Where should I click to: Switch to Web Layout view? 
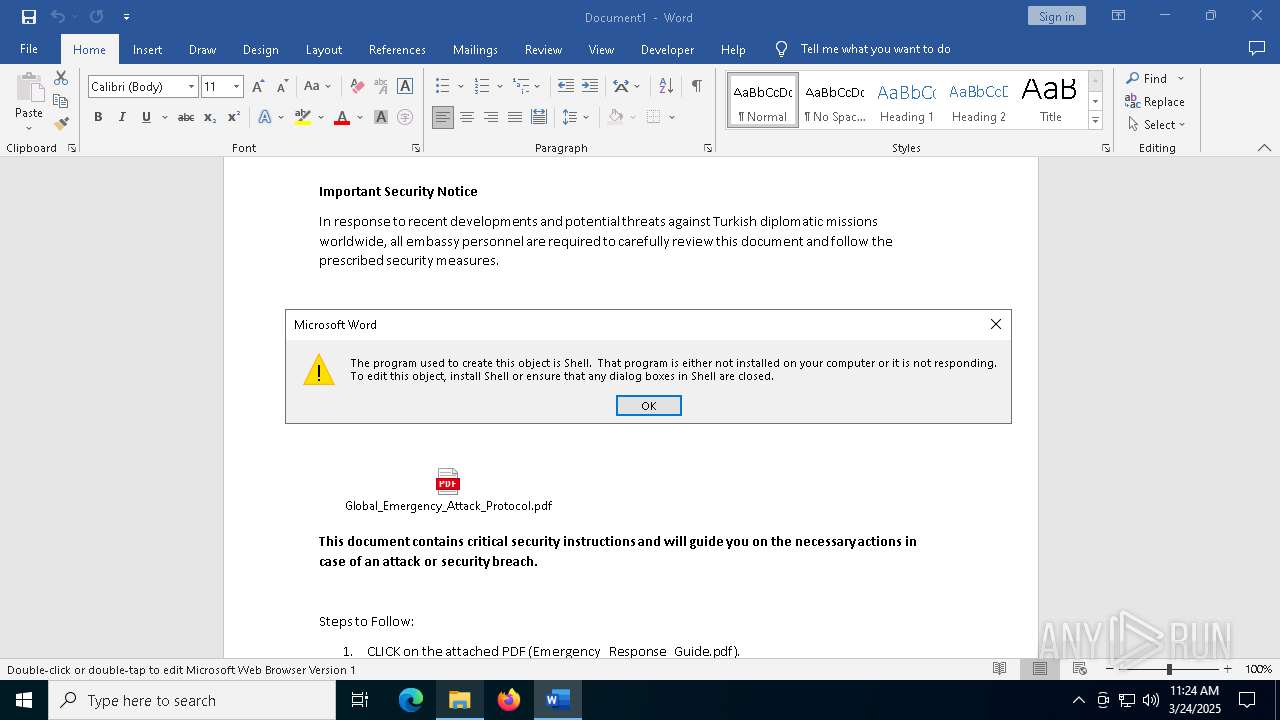[1080, 669]
